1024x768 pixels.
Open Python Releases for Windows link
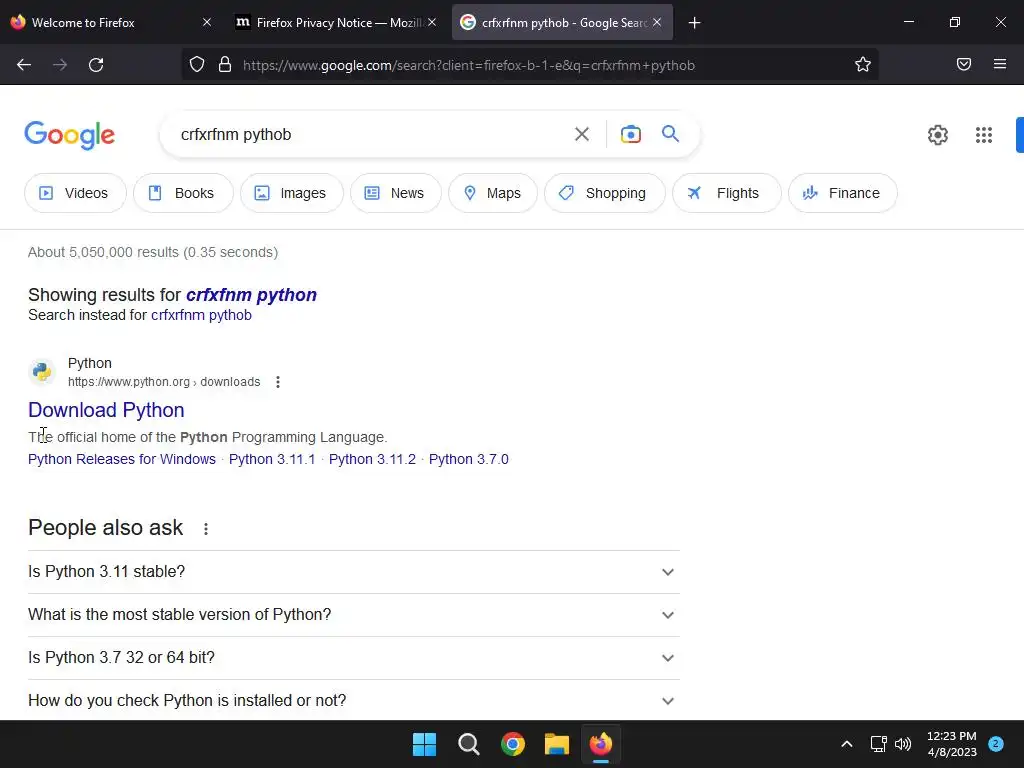pyautogui.click(x=121, y=460)
